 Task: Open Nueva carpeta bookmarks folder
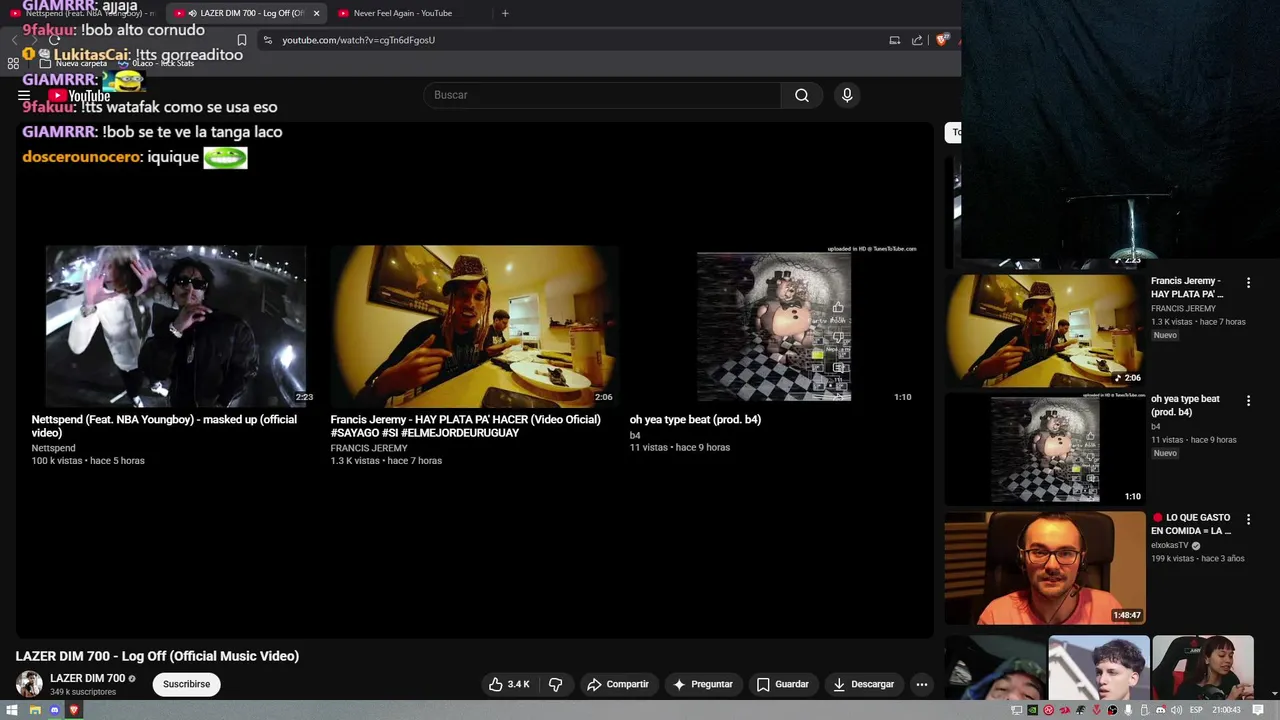(x=73, y=63)
